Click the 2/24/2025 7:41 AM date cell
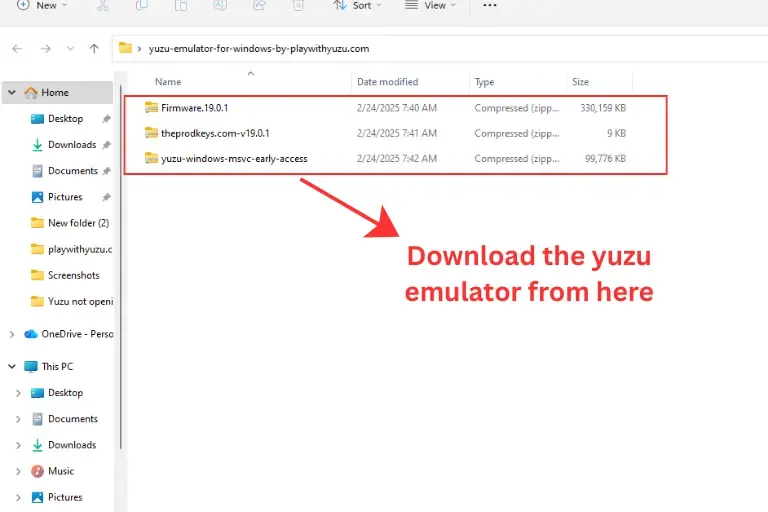Viewport: 768px width, 512px height. pyautogui.click(x=397, y=133)
